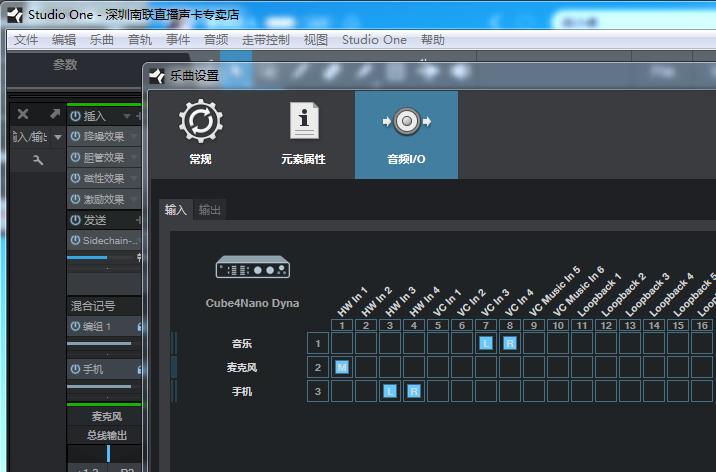Viewport: 716px width, 472px height.
Task: Adjust the 手机 send level slider
Action: point(104,386)
